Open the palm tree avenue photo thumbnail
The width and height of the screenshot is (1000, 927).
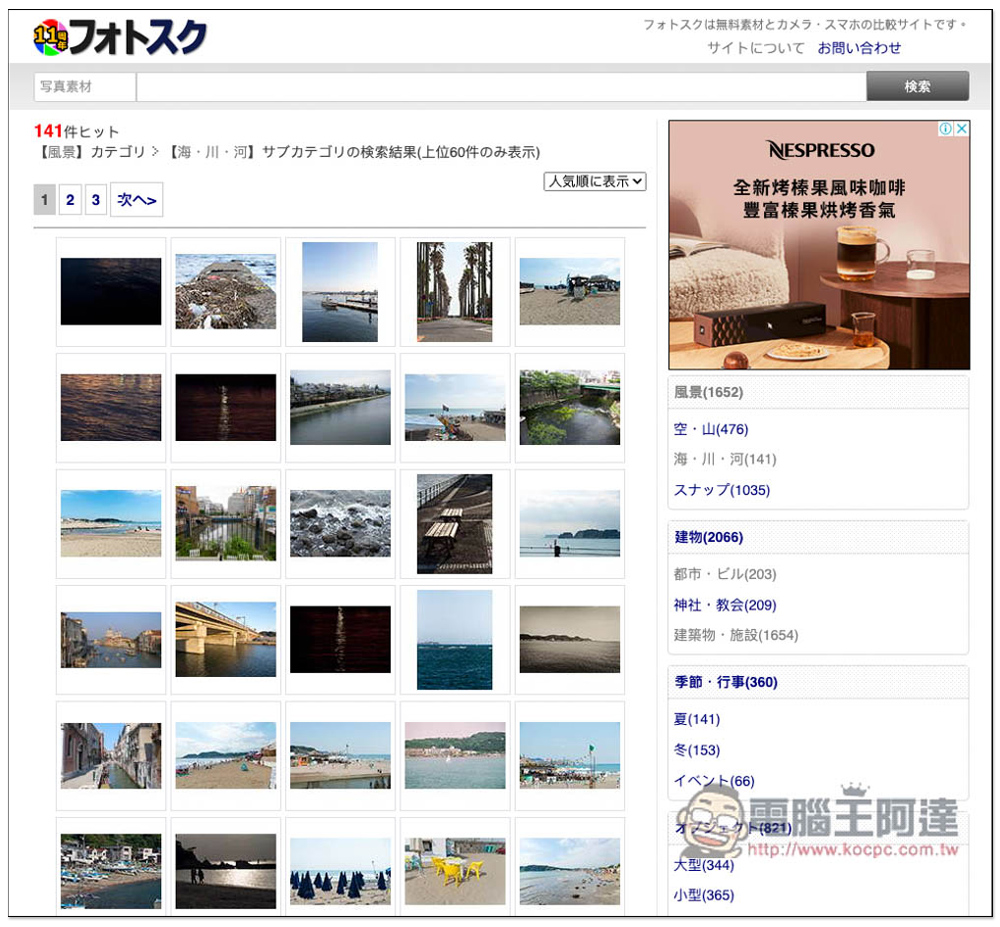tap(455, 292)
